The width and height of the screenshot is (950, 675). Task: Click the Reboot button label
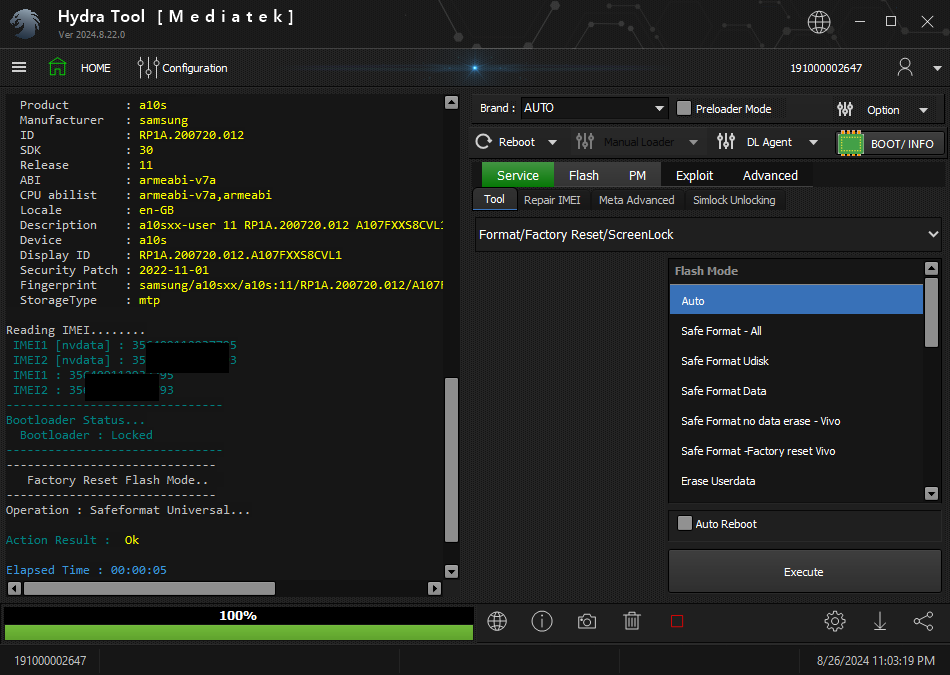click(517, 142)
